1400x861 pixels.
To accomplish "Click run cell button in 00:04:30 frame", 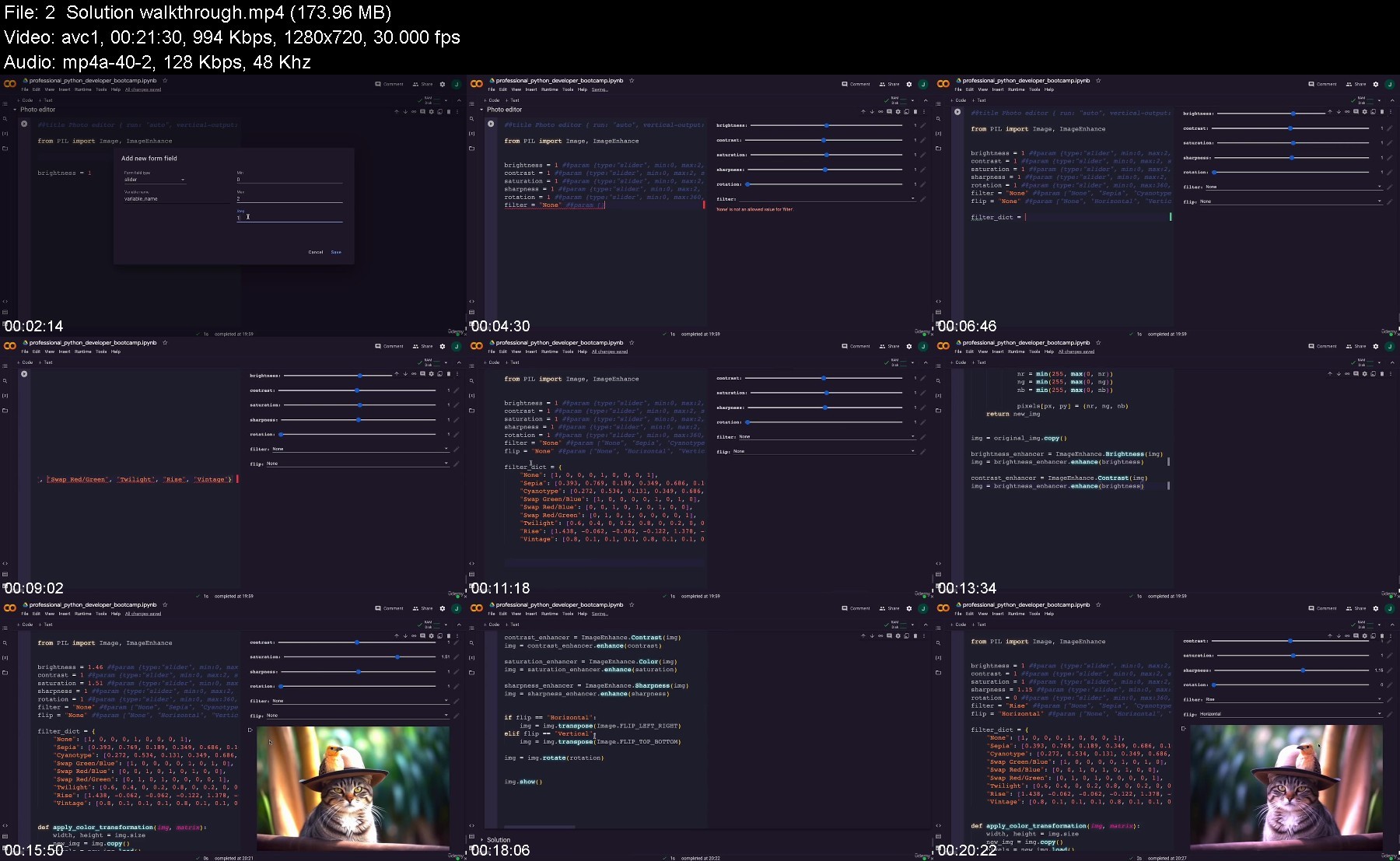I will (x=491, y=124).
